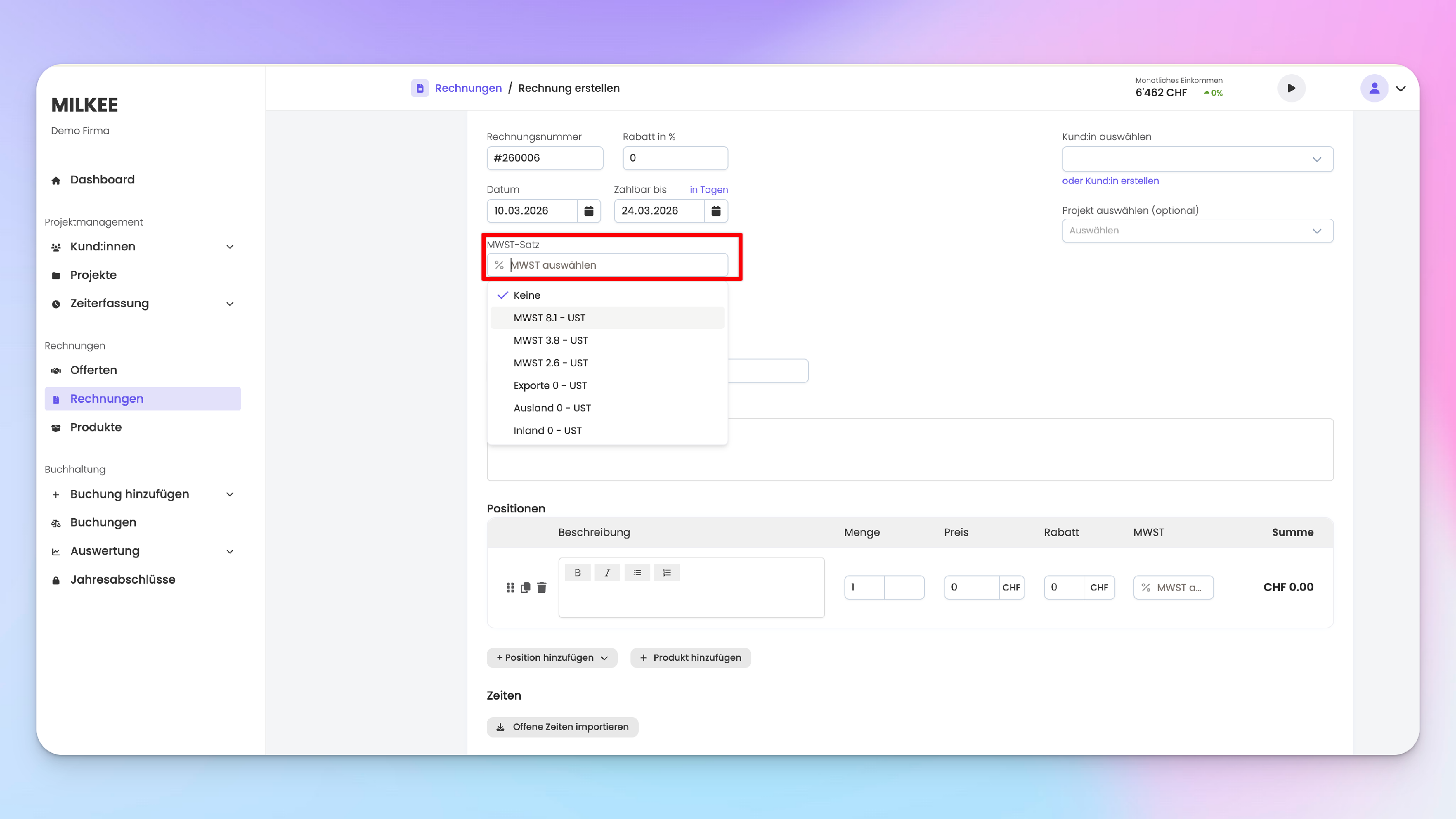
Task: Click Offene Zeiten importieren button
Action: pos(563,727)
